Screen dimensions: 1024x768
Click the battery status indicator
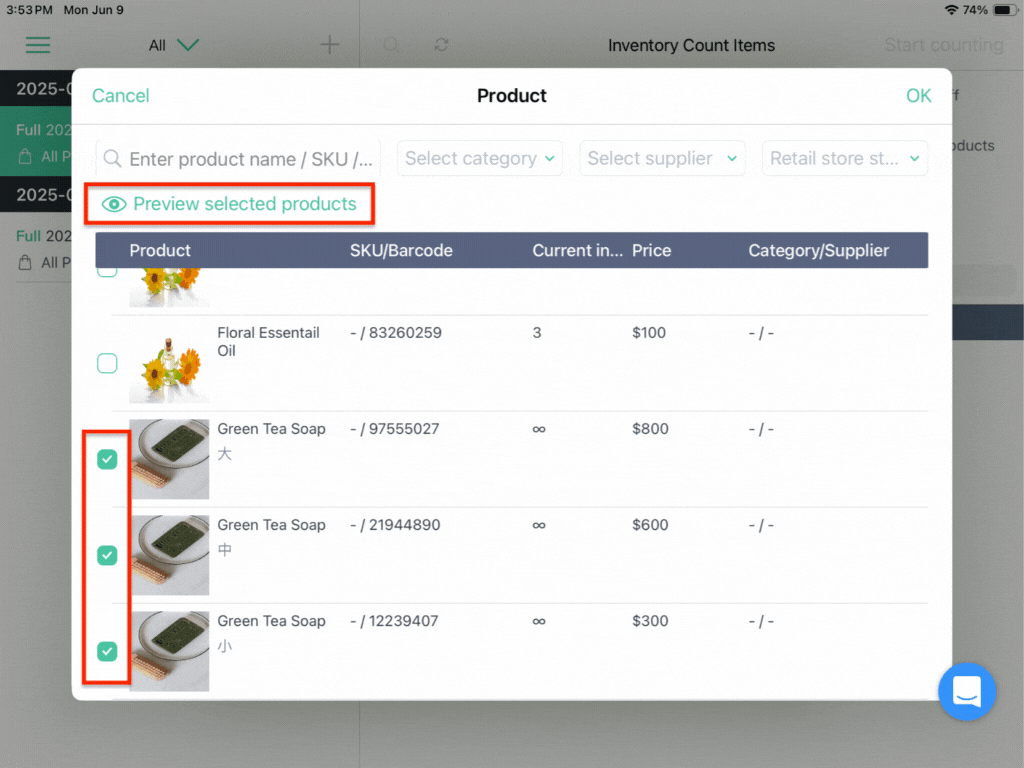click(1003, 10)
